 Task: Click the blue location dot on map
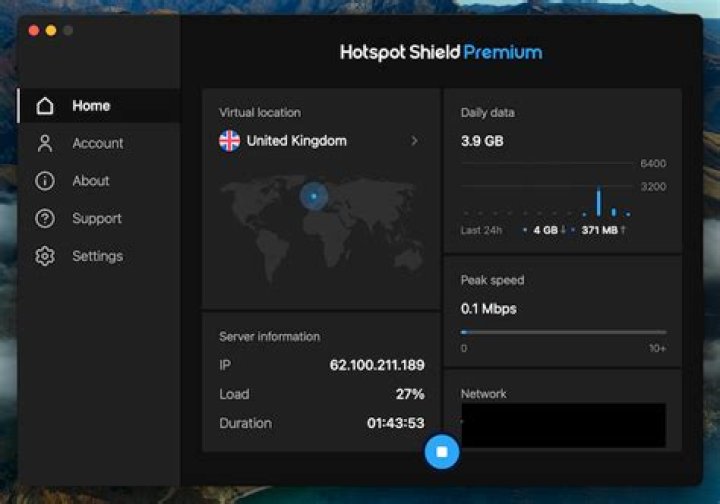click(x=313, y=196)
